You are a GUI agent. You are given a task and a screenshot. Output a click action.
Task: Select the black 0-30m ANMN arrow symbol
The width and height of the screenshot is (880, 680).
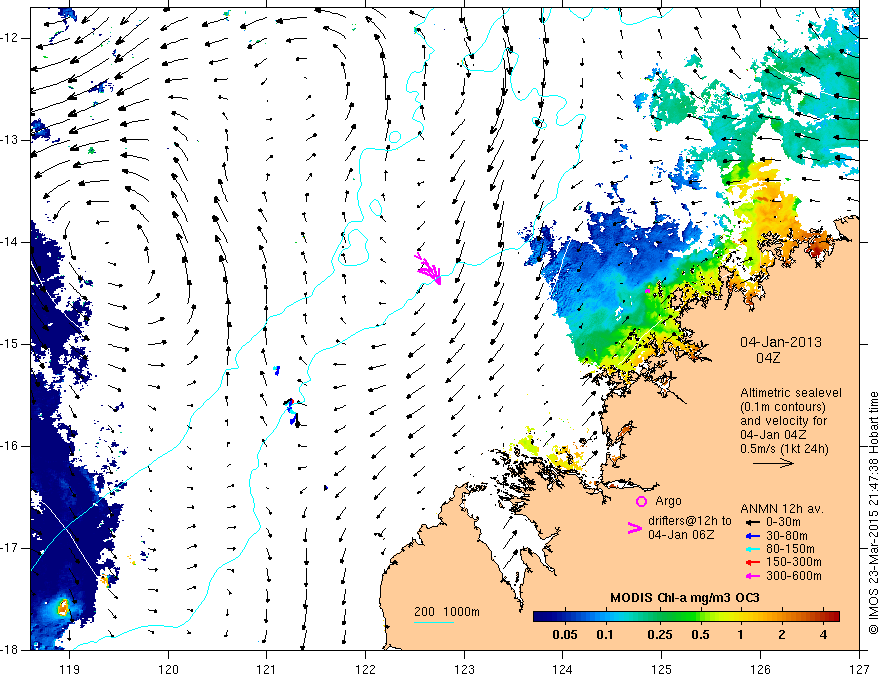[752, 522]
